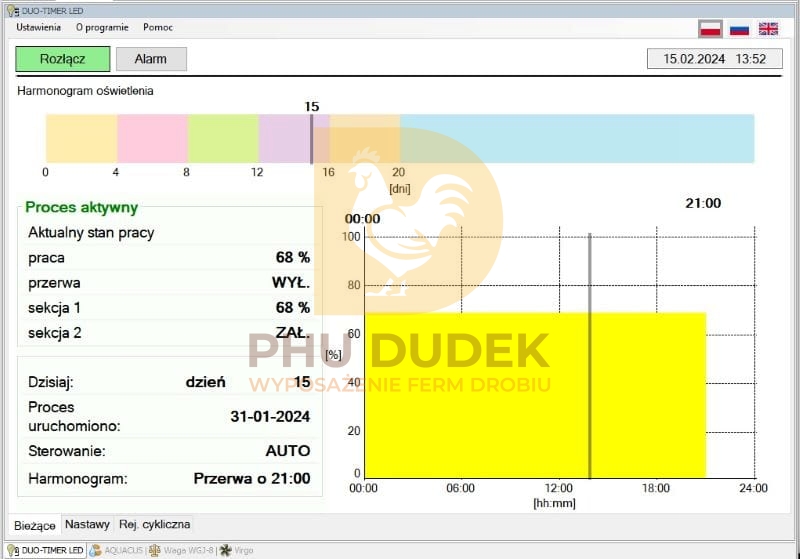800x559 pixels.
Task: Click the day 15 marker on schedule bar
Action: [311, 138]
